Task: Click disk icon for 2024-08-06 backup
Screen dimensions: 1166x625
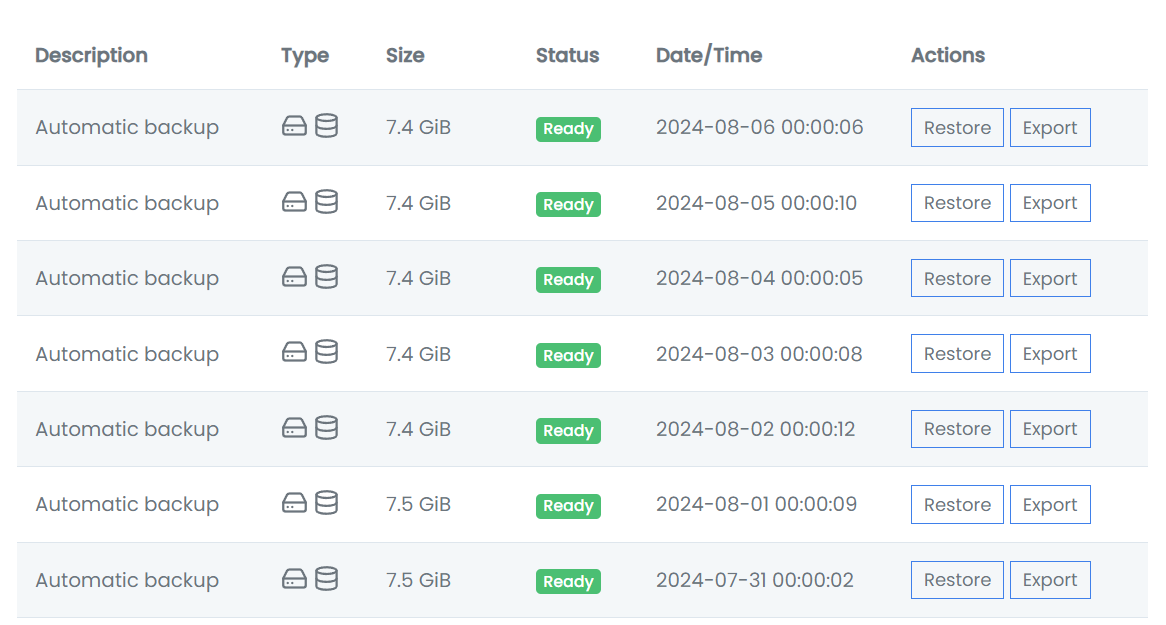Action: tap(294, 127)
